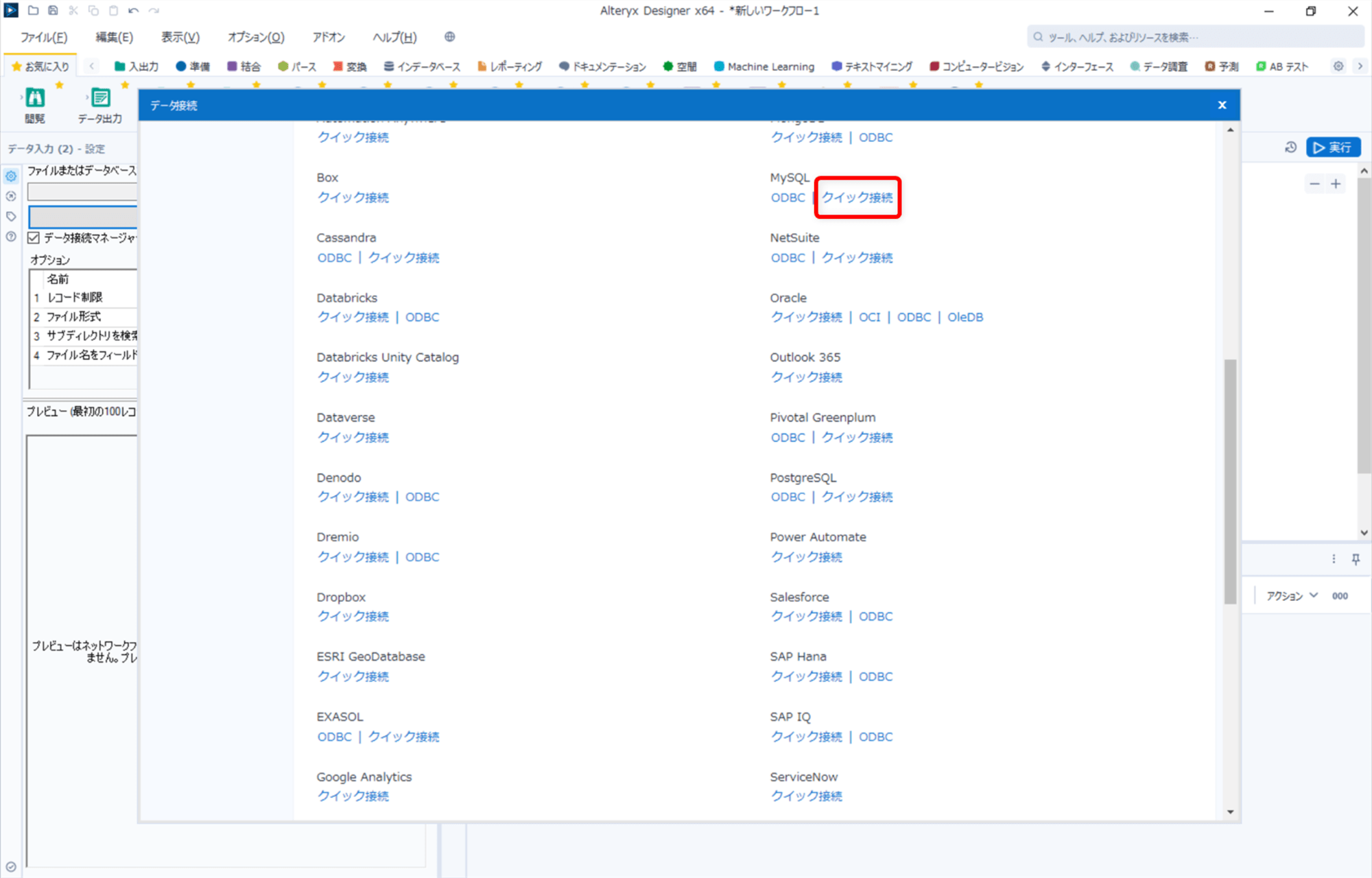
Task: Click Google Analytics クイック接続 link
Action: pos(353,796)
